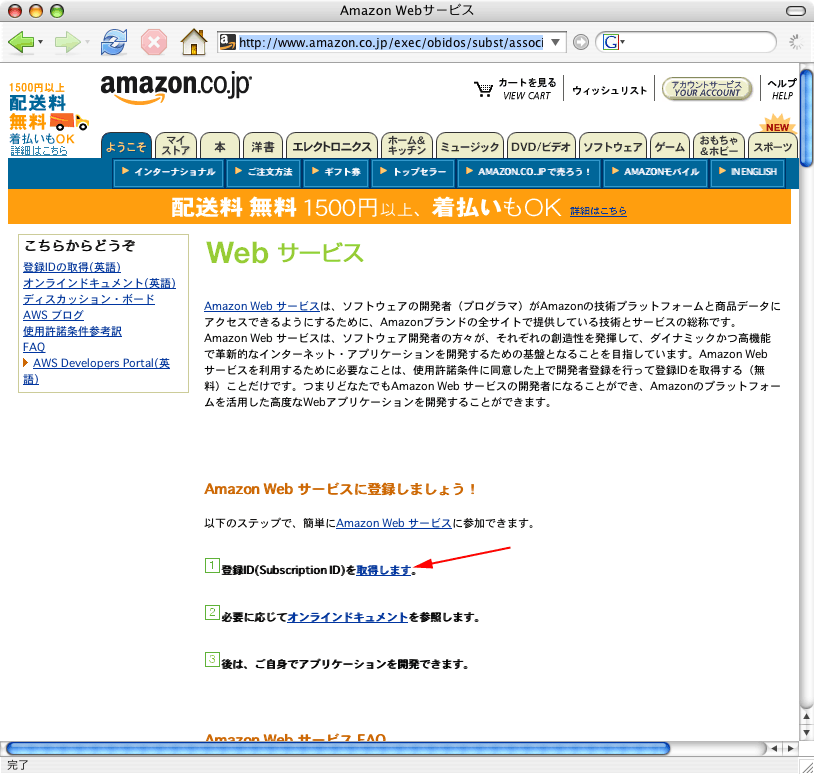Click the Go button beside the URL bar
814x774 pixels.
(x=581, y=42)
